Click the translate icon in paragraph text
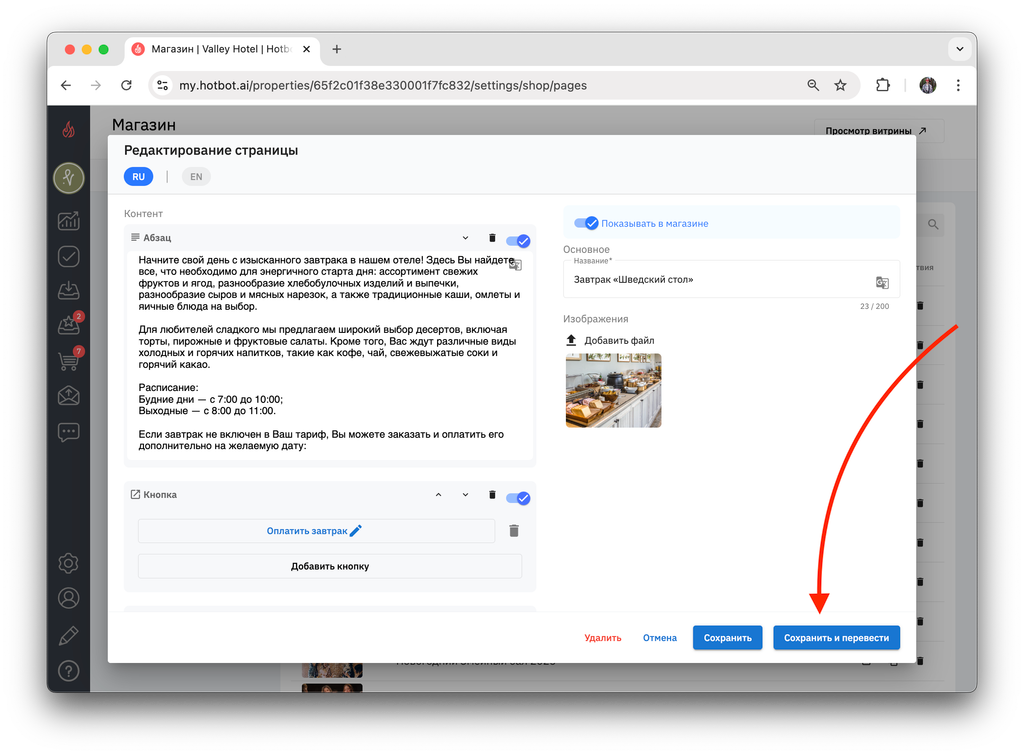Image resolution: width=1024 pixels, height=755 pixels. click(515, 265)
